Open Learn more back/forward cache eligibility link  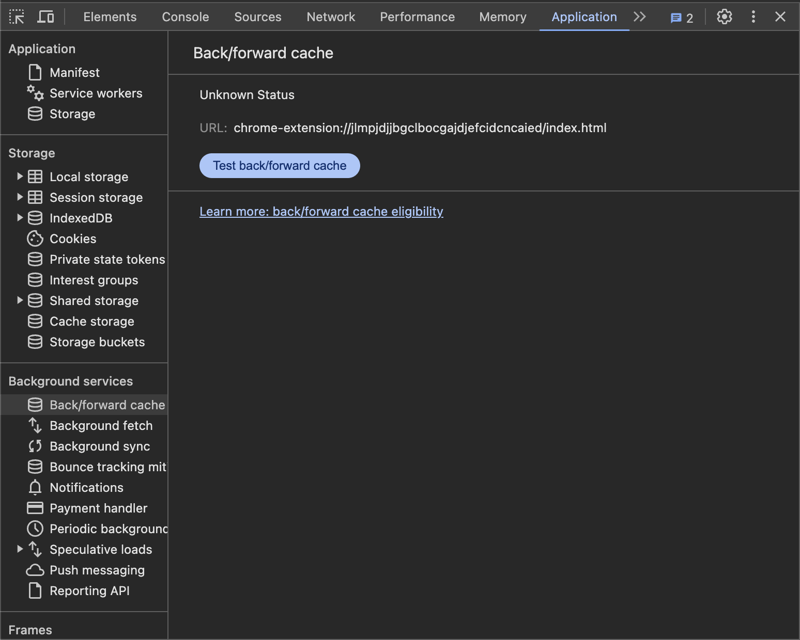(x=321, y=211)
